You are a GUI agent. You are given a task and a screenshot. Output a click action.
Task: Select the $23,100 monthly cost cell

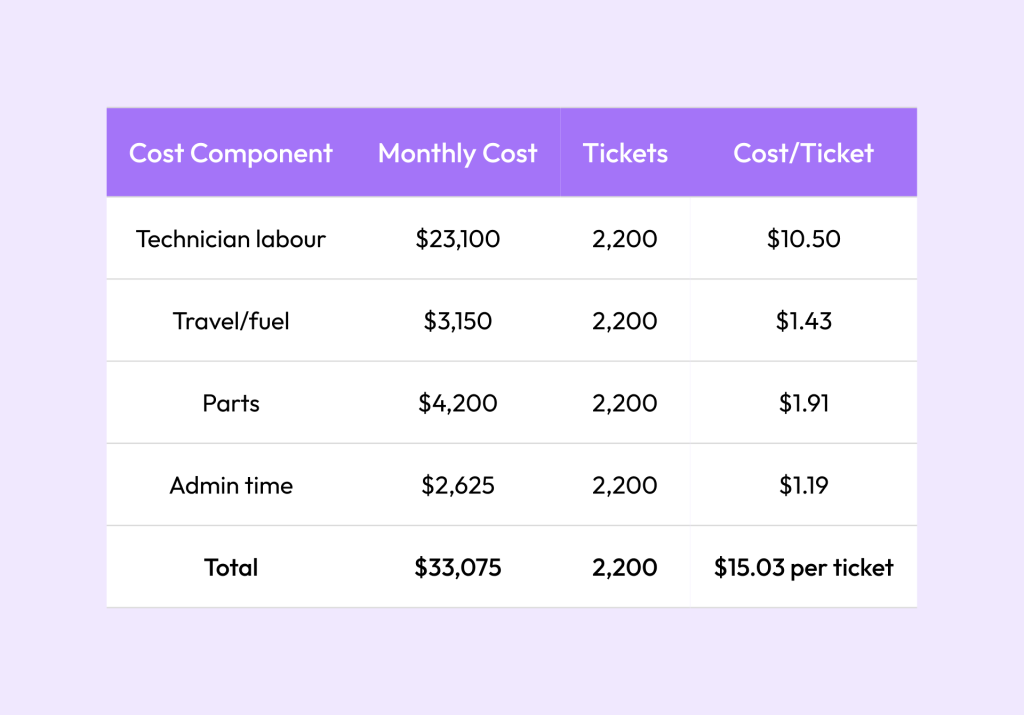point(458,239)
